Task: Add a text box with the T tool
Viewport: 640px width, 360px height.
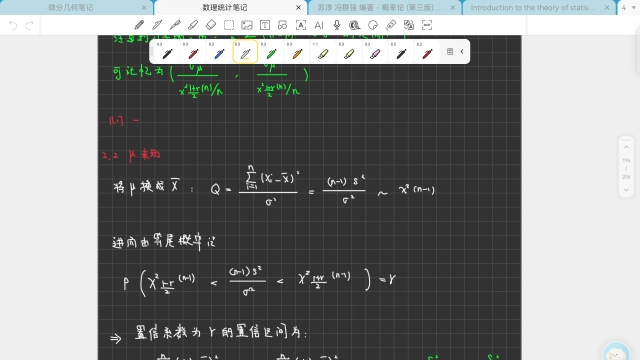Action: click(265, 25)
